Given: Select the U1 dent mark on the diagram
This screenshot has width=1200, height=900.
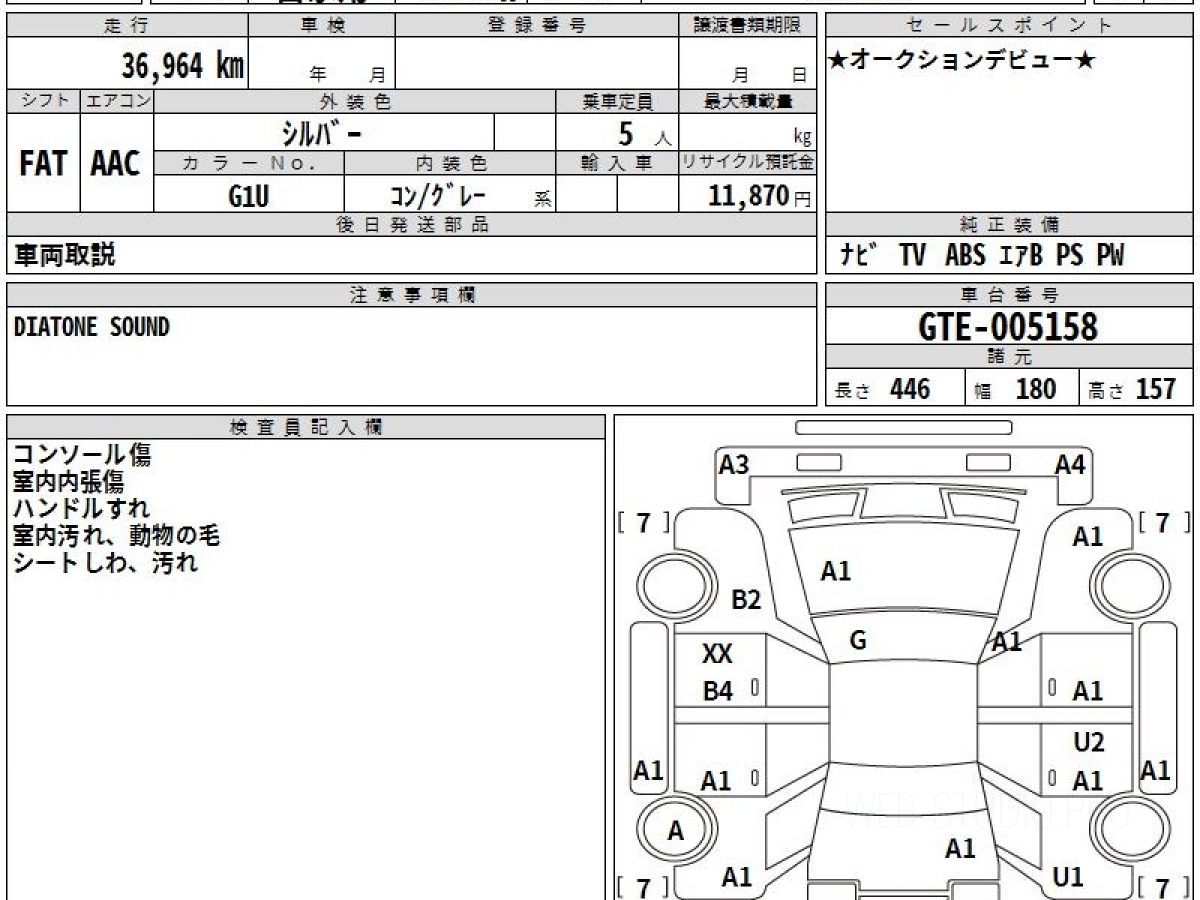Looking at the screenshot, I should (1068, 878).
